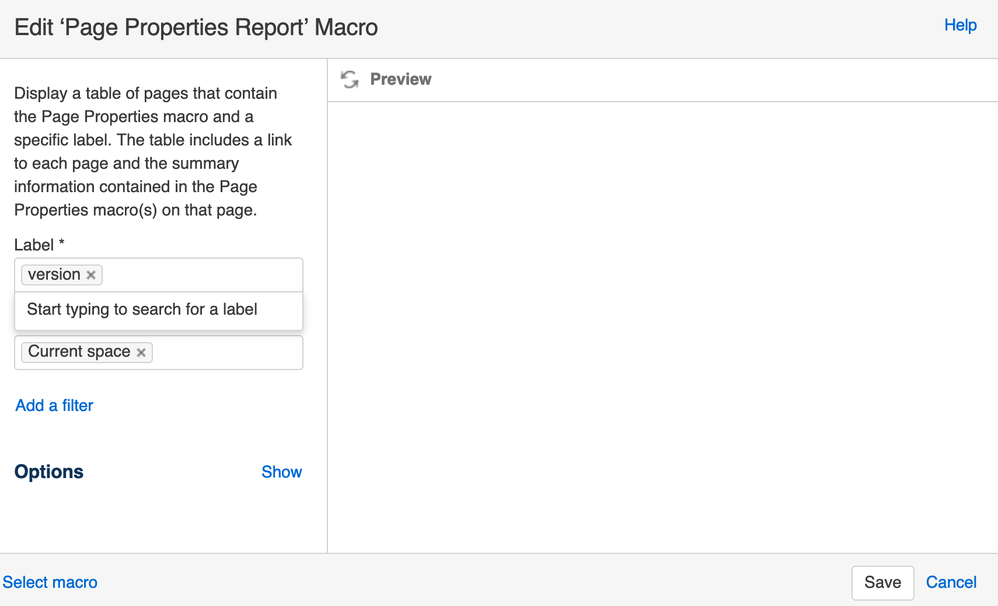Click 'Start typing to search for a label' hint
This screenshot has width=998, height=606.
click(x=142, y=309)
